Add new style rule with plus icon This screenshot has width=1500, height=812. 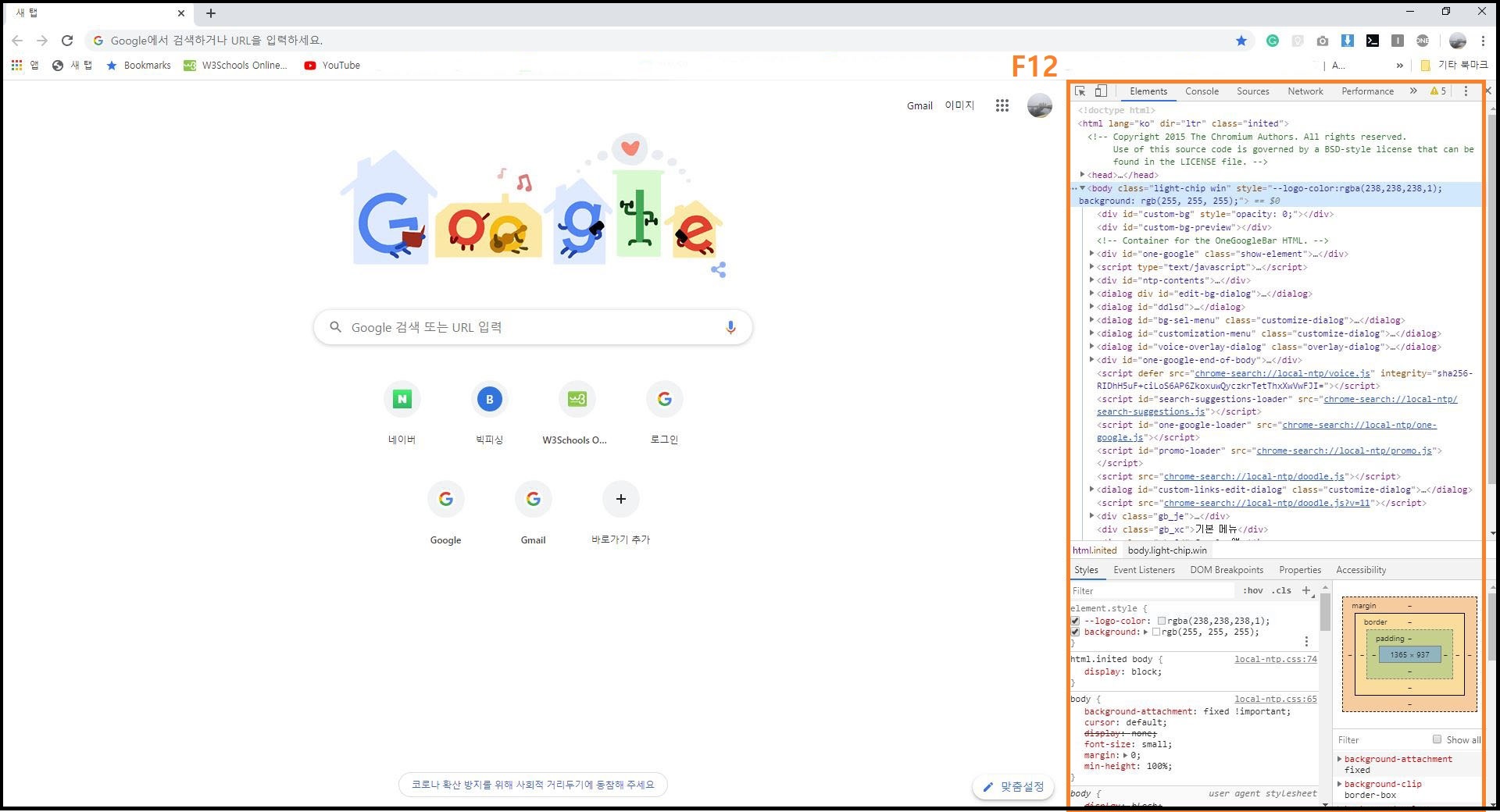pos(1306,590)
